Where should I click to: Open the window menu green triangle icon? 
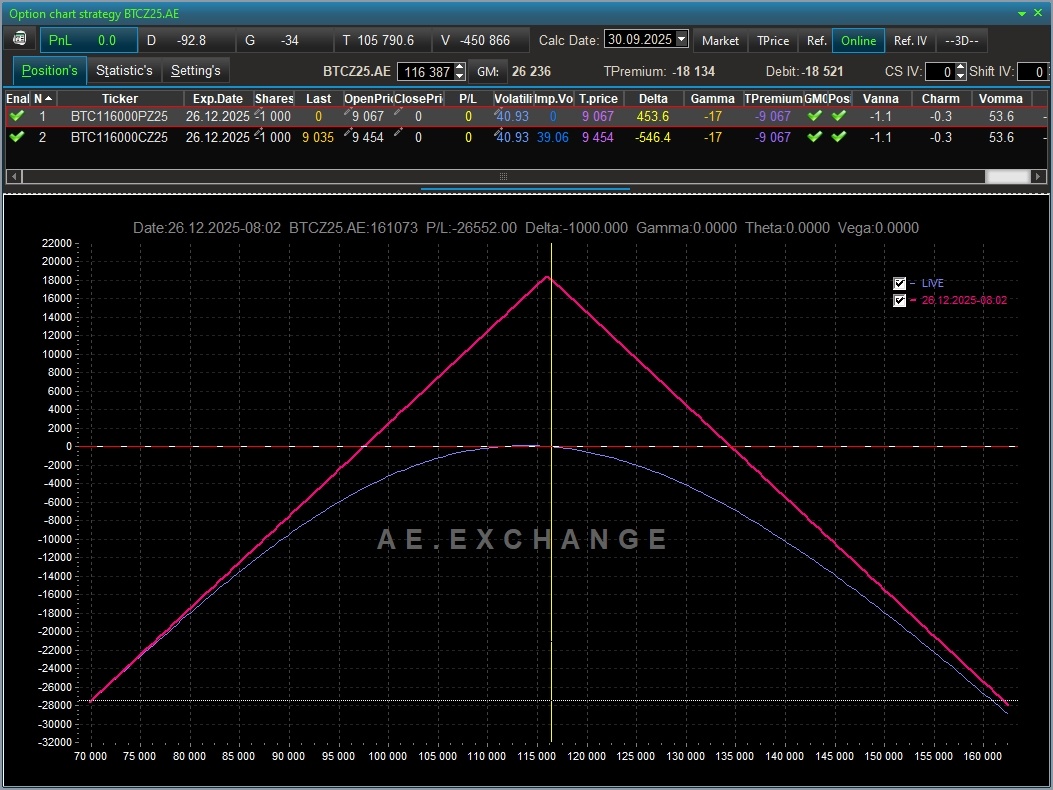tap(1022, 13)
